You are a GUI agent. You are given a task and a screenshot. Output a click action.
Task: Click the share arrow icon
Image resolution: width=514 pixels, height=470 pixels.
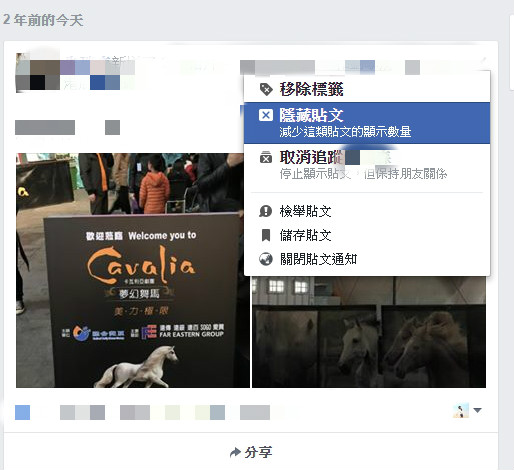[235, 452]
